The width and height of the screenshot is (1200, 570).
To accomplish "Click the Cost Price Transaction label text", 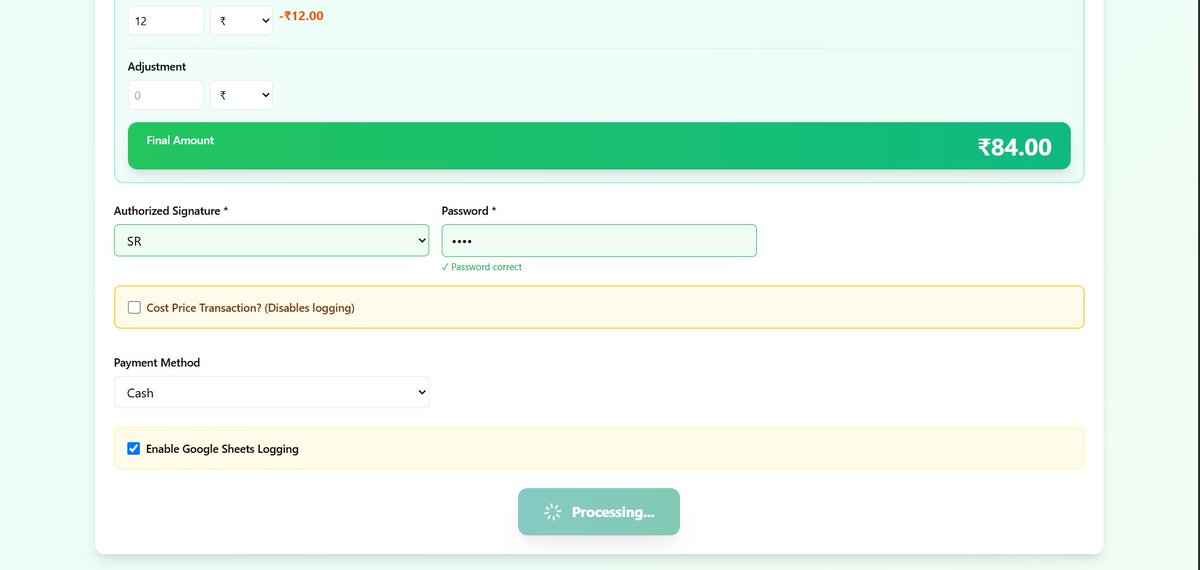I will 251,308.
